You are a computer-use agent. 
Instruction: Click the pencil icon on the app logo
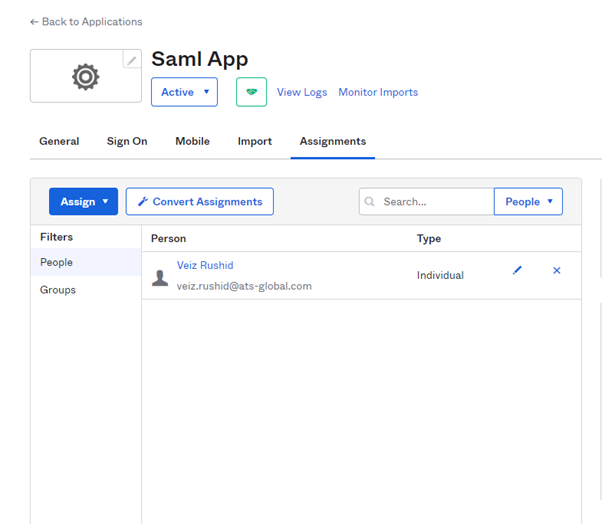[x=132, y=60]
